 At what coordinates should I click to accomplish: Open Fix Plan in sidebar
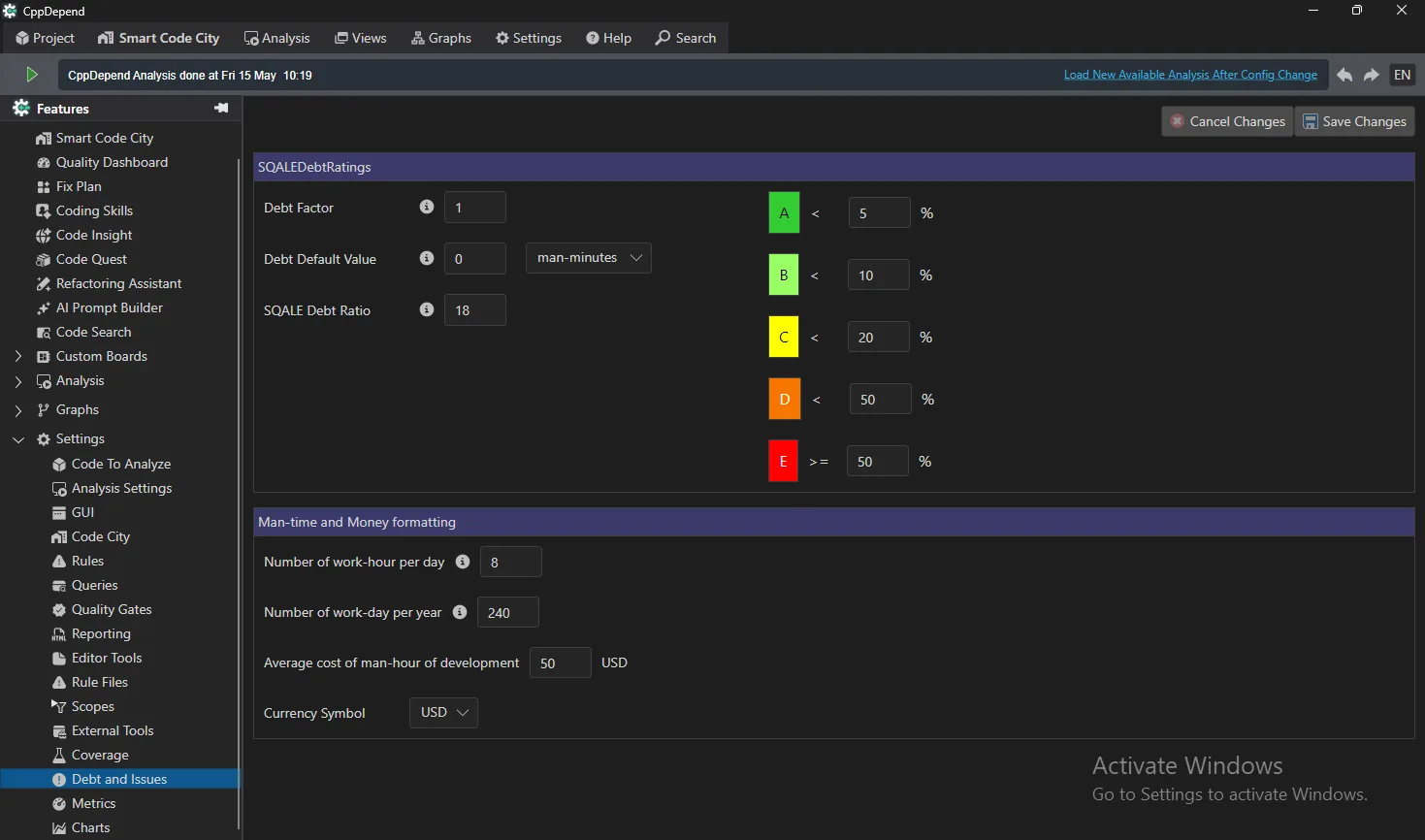coord(69,186)
